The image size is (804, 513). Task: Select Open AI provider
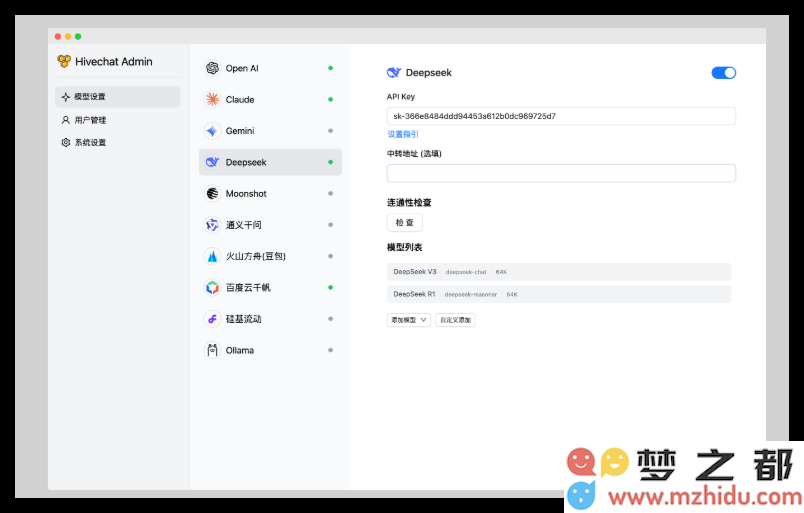coord(270,68)
